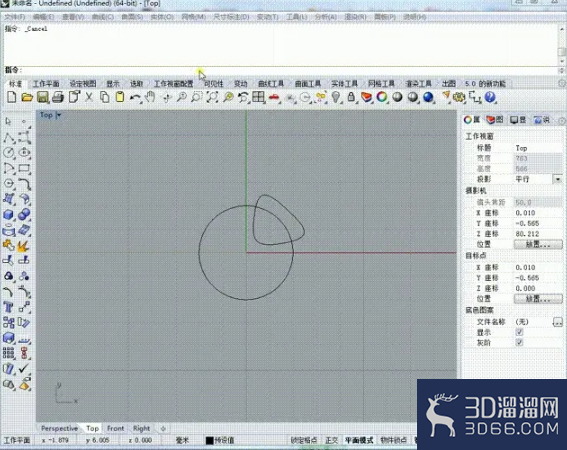Select the Box solid tool in left toolbar
The width and height of the screenshot is (567, 450).
pos(9,215)
